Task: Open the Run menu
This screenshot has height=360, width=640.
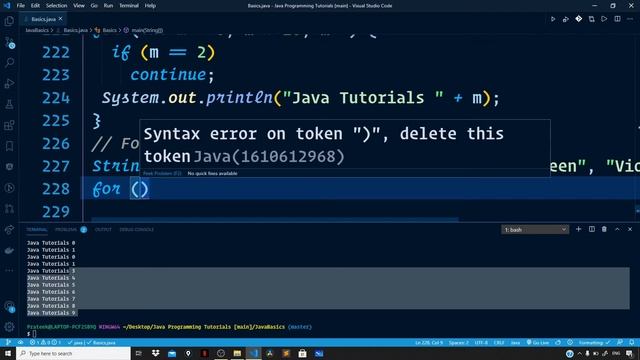Action: [108, 6]
